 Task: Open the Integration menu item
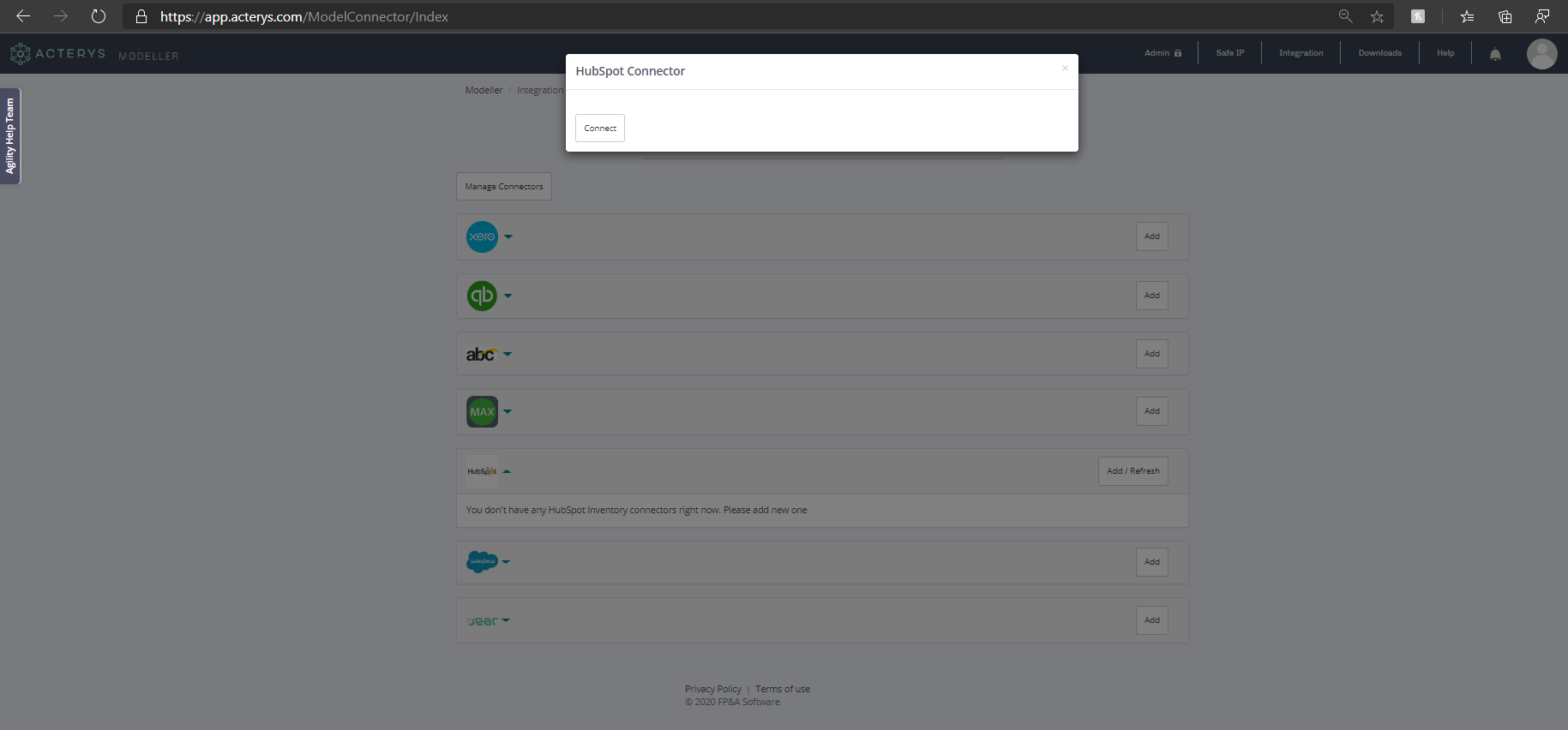coord(1301,53)
